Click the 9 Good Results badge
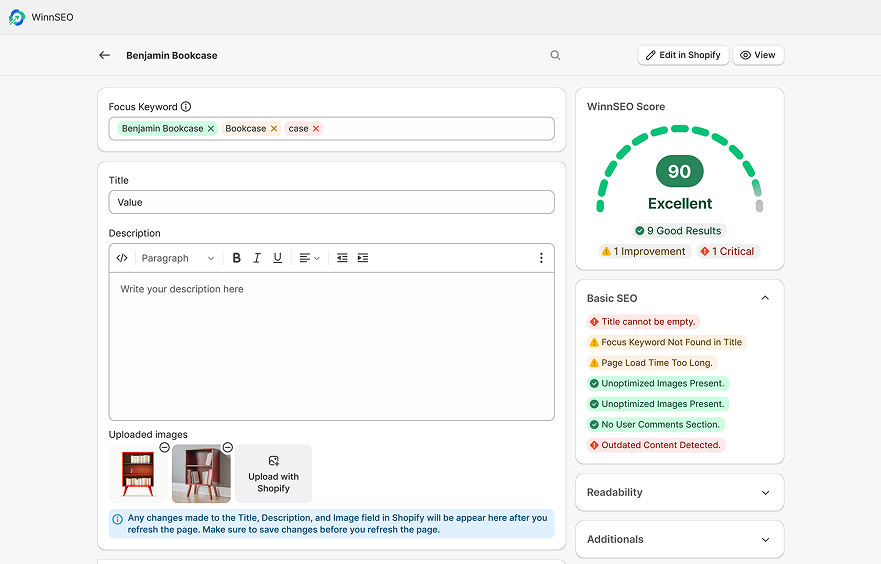The image size is (881, 564). [x=678, y=231]
